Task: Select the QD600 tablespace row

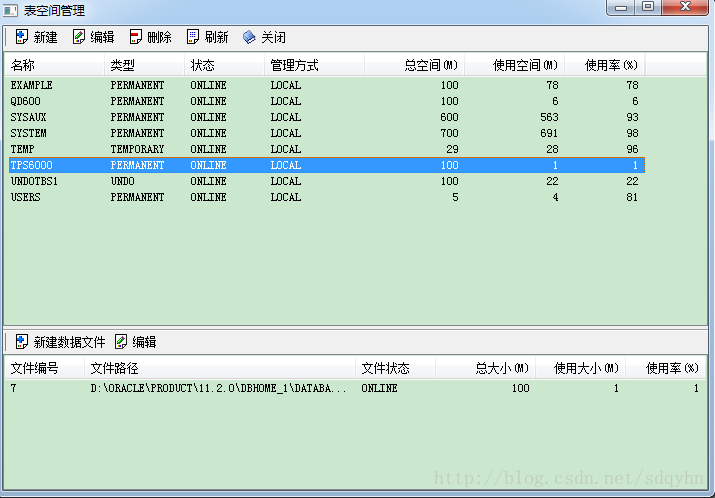Action: 326,101
